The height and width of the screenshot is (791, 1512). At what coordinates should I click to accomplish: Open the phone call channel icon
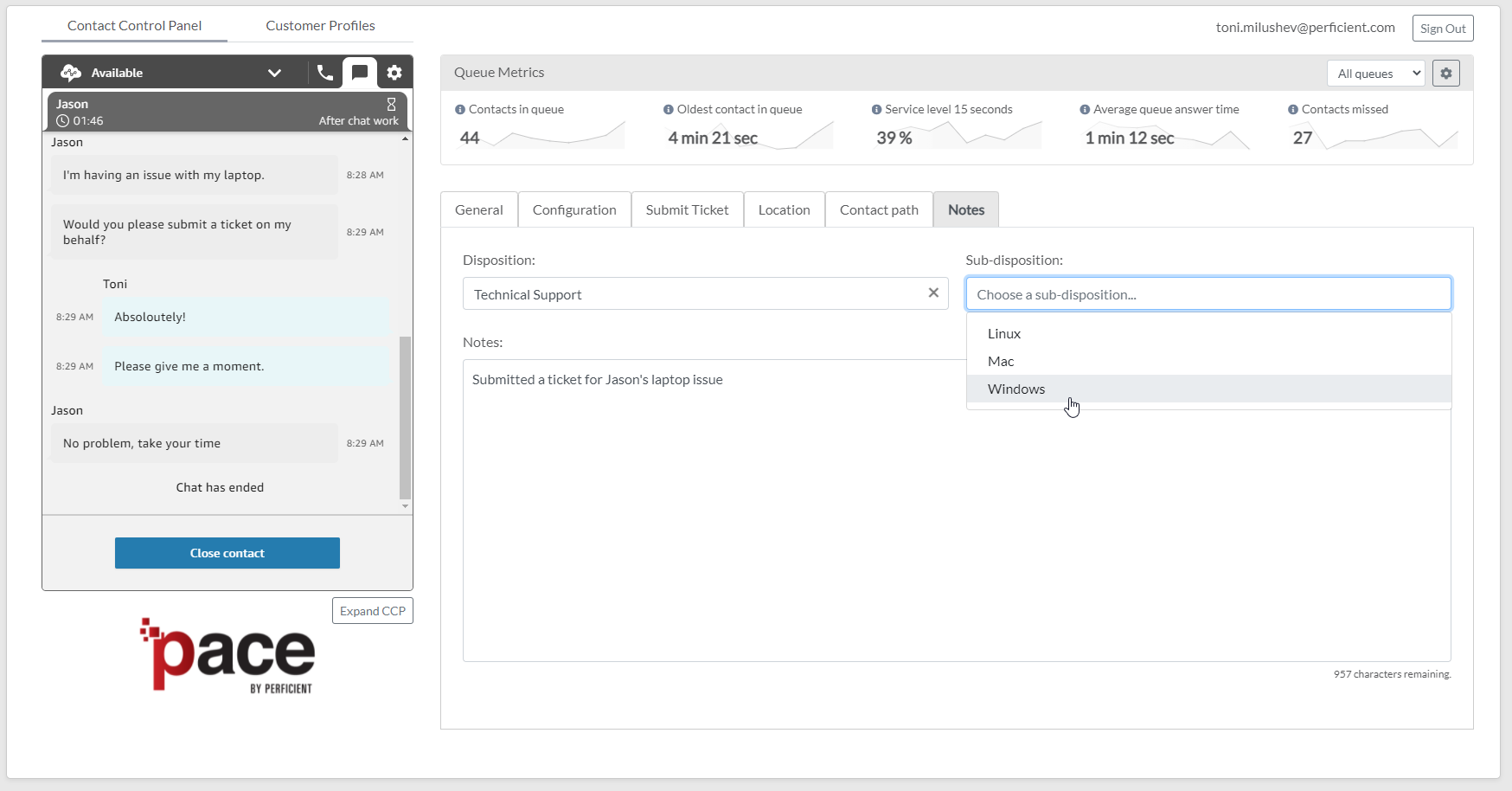(324, 73)
